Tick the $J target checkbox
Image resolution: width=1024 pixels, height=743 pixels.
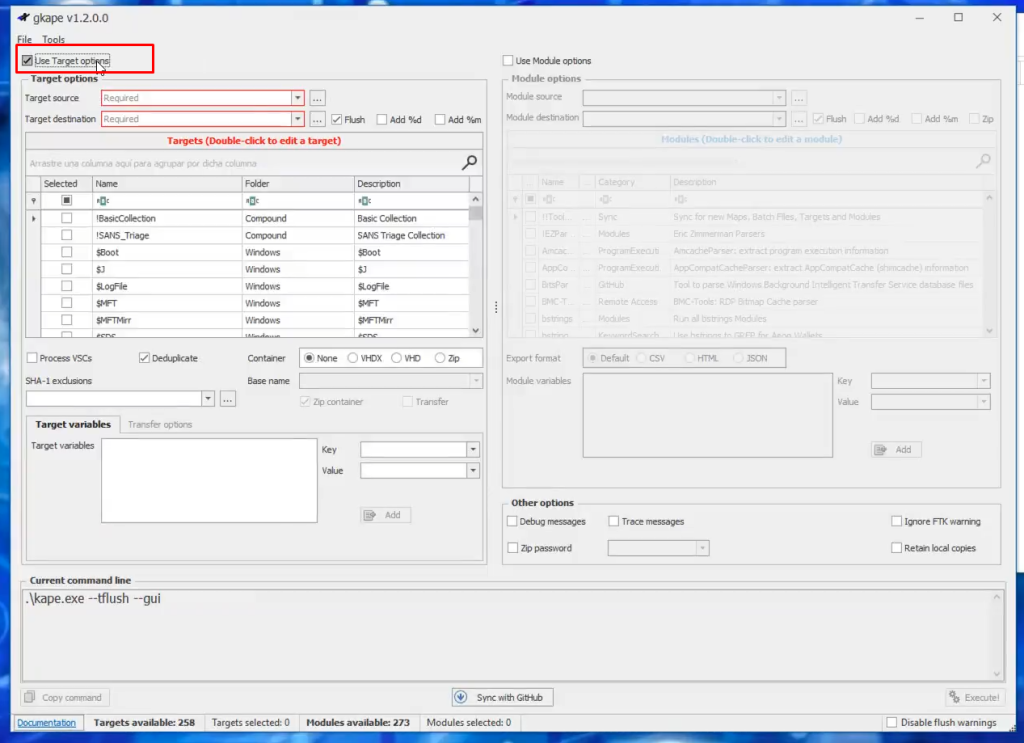pyautogui.click(x=67, y=269)
